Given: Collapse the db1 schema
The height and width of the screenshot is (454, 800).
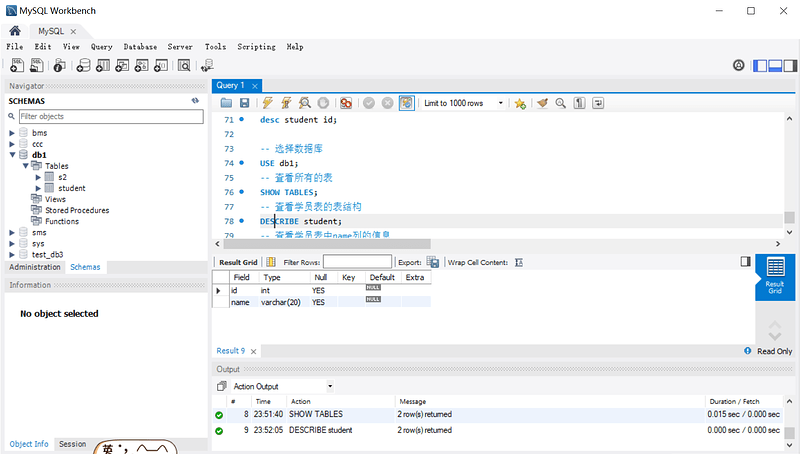Looking at the screenshot, I should coord(12,155).
